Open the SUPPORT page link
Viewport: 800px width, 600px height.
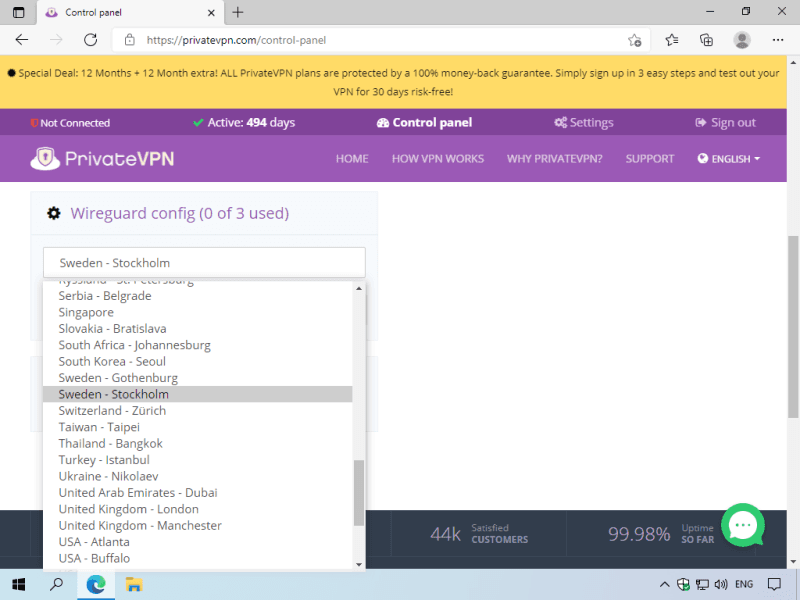650,159
